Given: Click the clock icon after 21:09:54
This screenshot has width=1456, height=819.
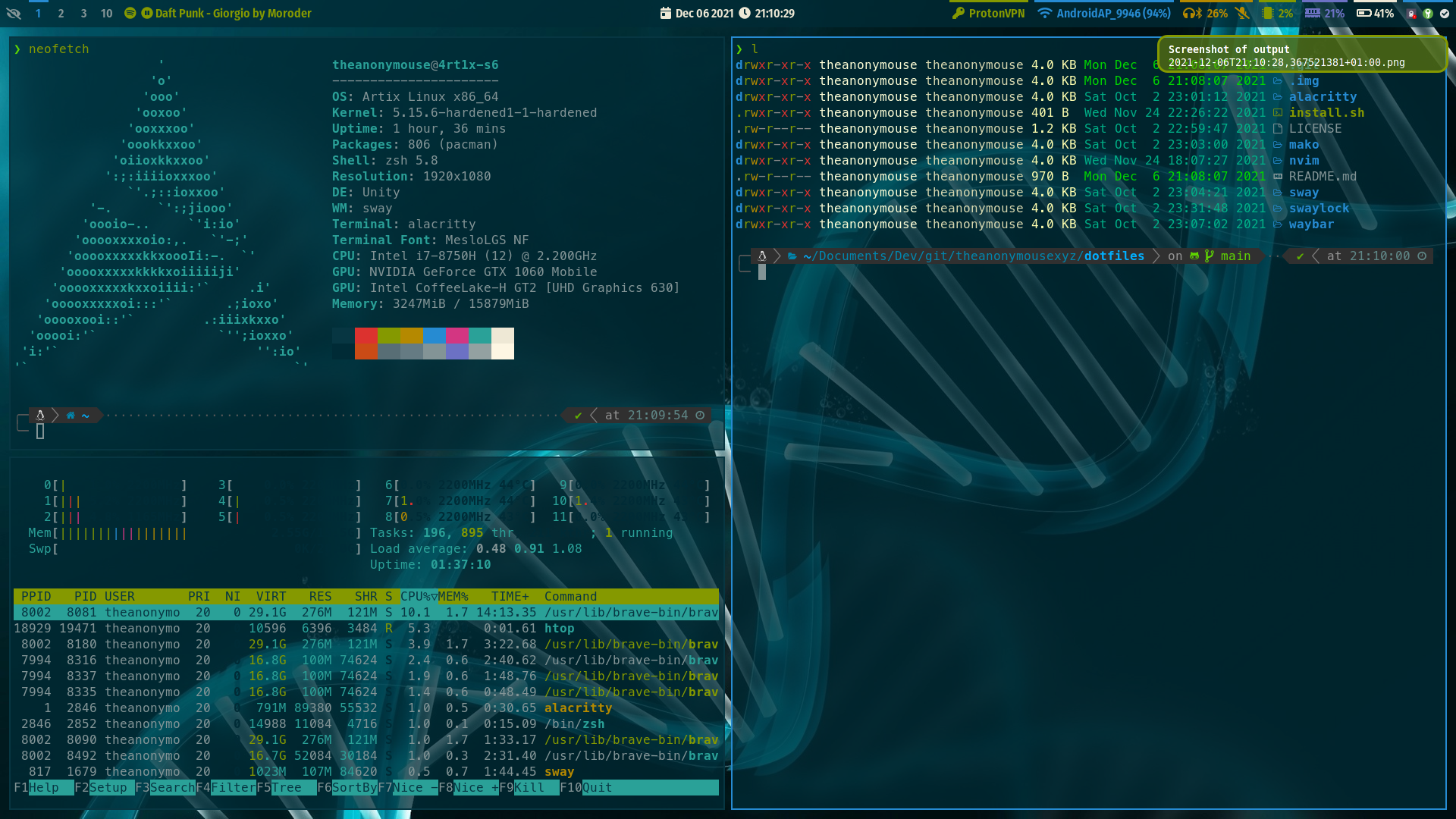Looking at the screenshot, I should pyautogui.click(x=700, y=415).
